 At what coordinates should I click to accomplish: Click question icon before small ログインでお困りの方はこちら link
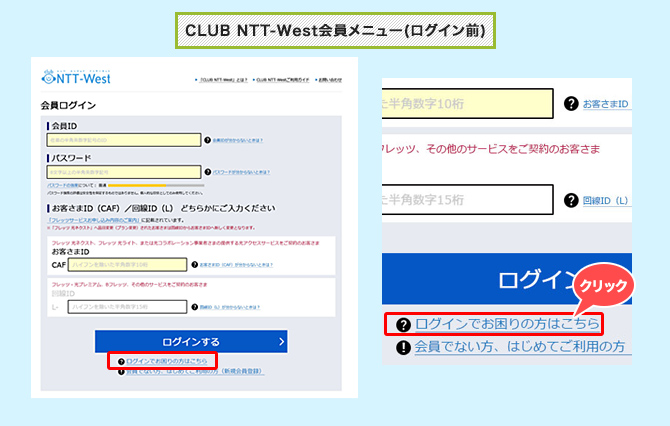[x=121, y=361]
